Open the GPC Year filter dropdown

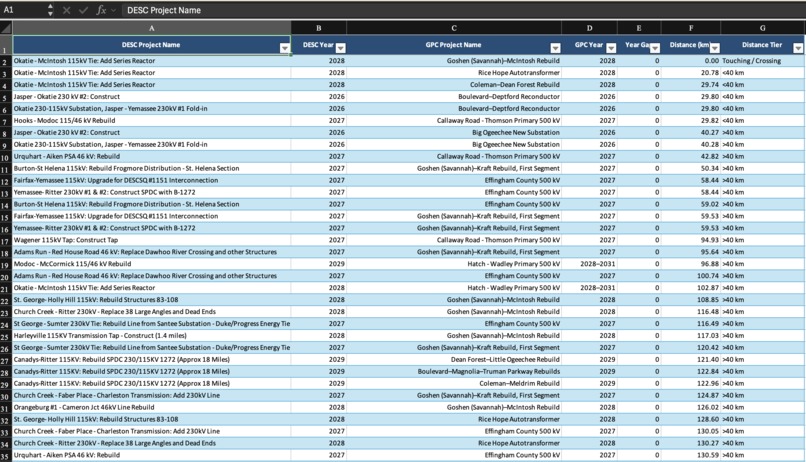pos(611,48)
